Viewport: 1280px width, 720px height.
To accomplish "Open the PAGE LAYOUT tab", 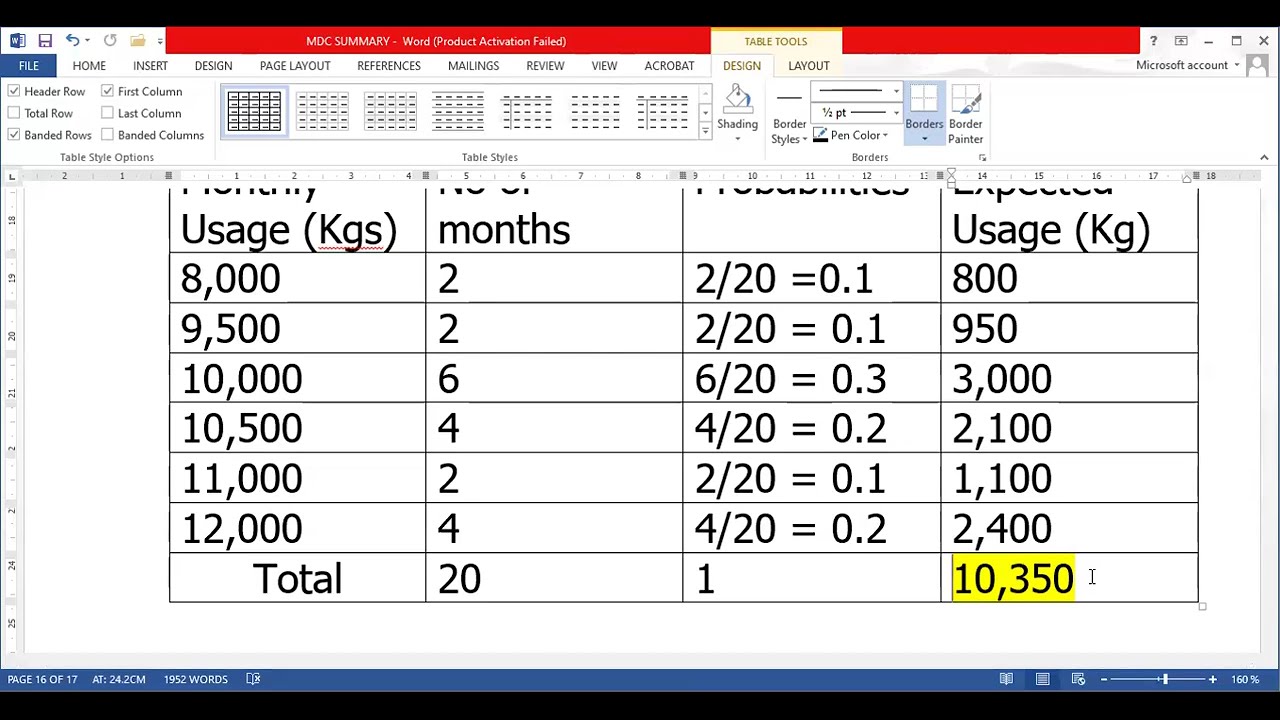I will tap(295, 66).
